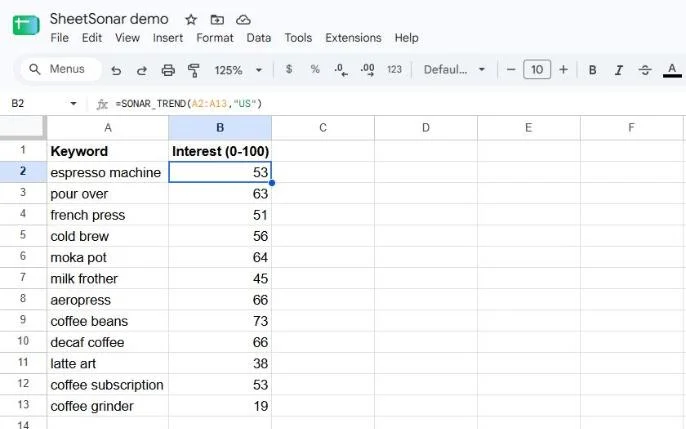Select the aeropress cell
Screen dimensions: 686x429
[108, 300]
